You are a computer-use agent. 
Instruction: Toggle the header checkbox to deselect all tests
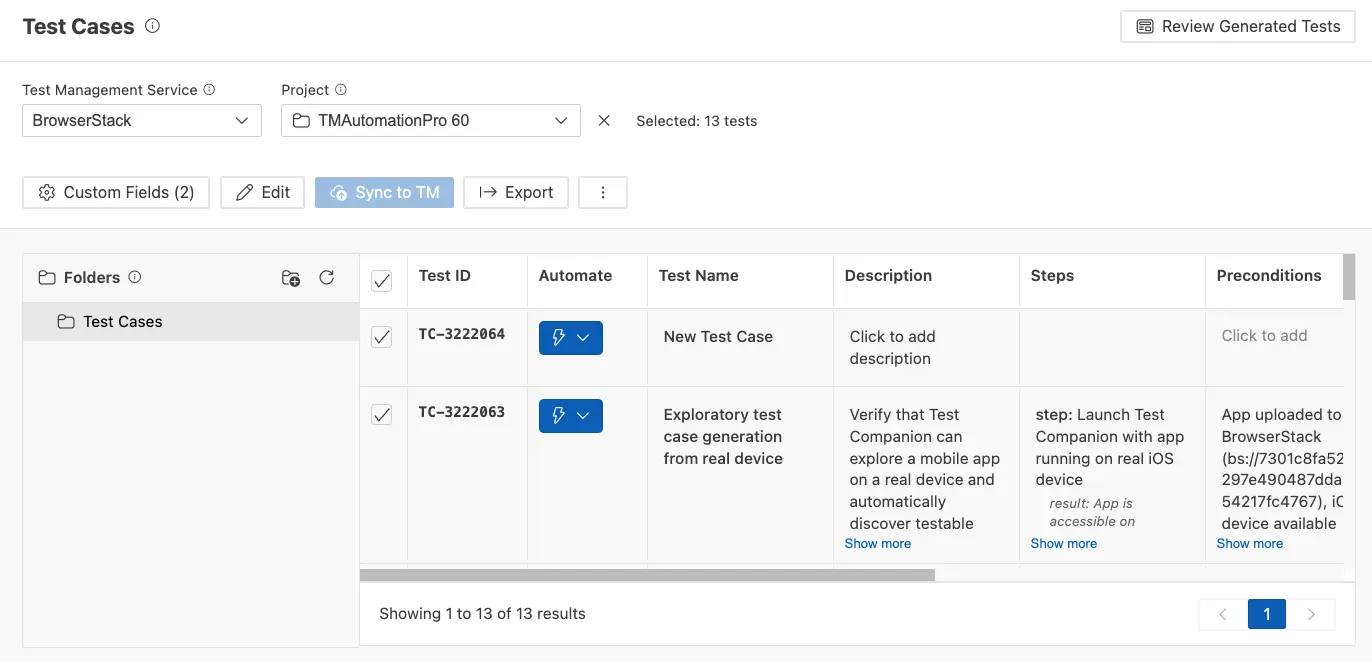(381, 281)
